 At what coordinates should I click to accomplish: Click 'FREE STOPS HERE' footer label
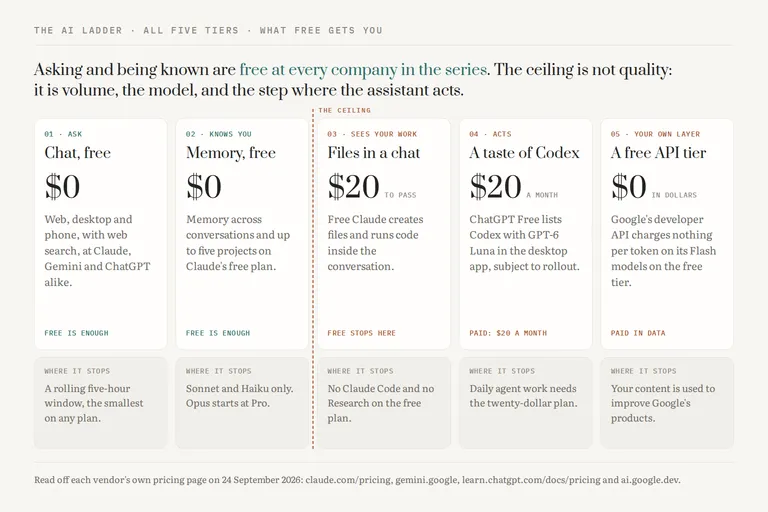coord(361,333)
